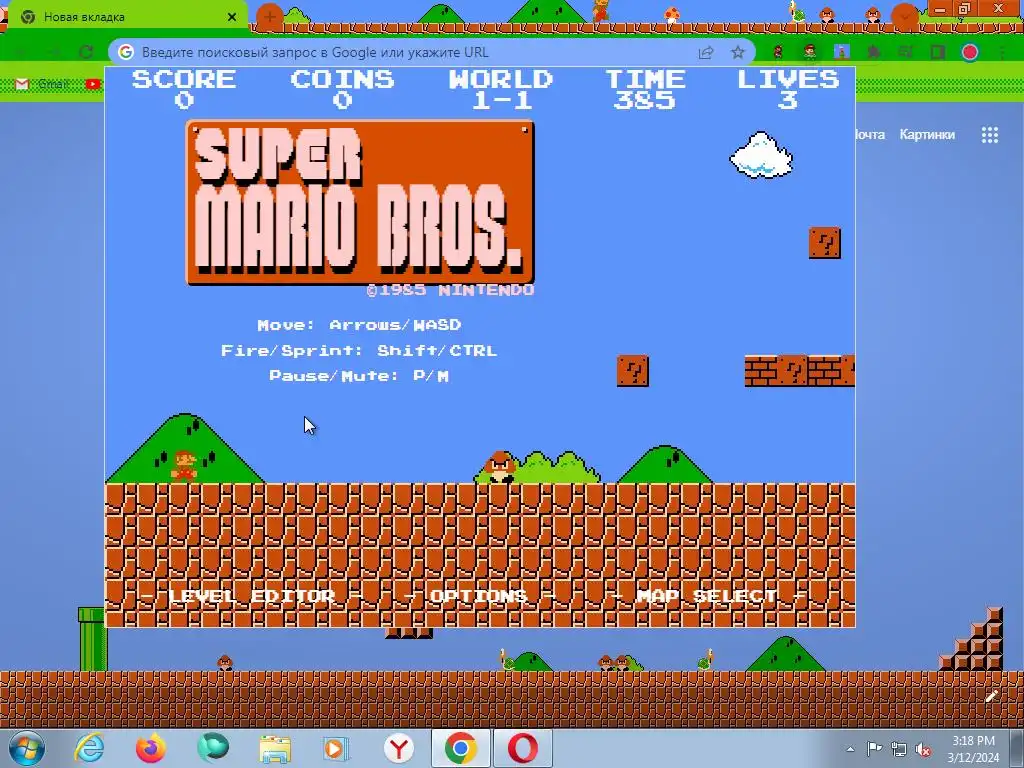This screenshot has height=768, width=1024.
Task: Reload the current browser page
Action: point(86,52)
